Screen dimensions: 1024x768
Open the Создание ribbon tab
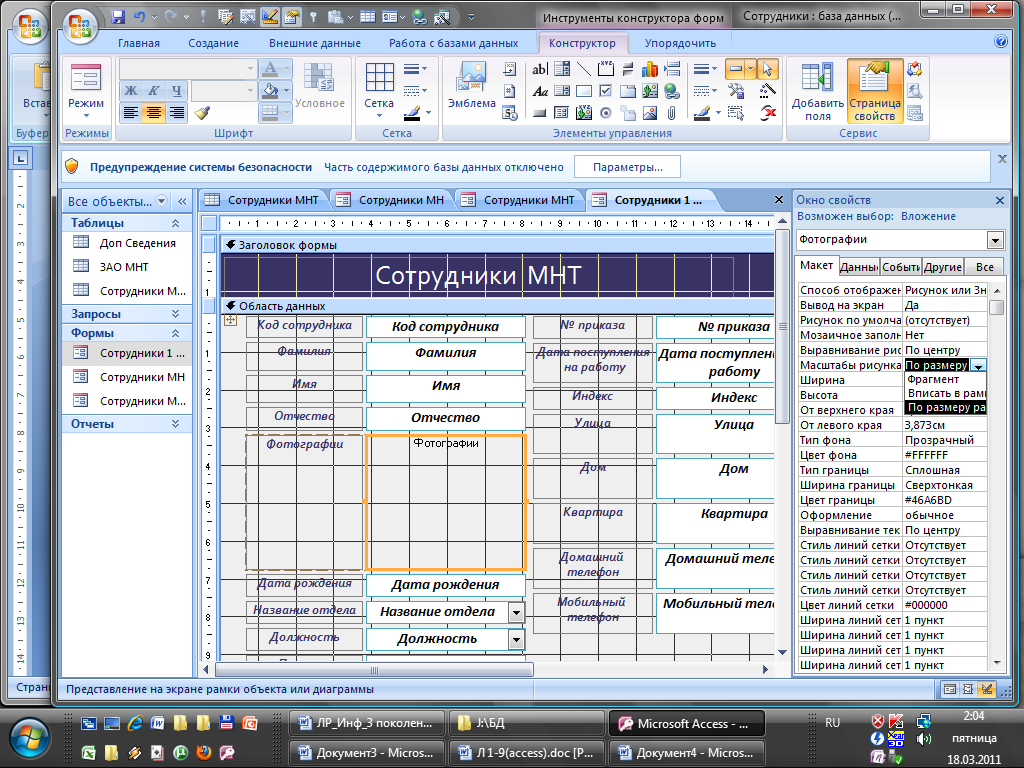click(x=214, y=43)
